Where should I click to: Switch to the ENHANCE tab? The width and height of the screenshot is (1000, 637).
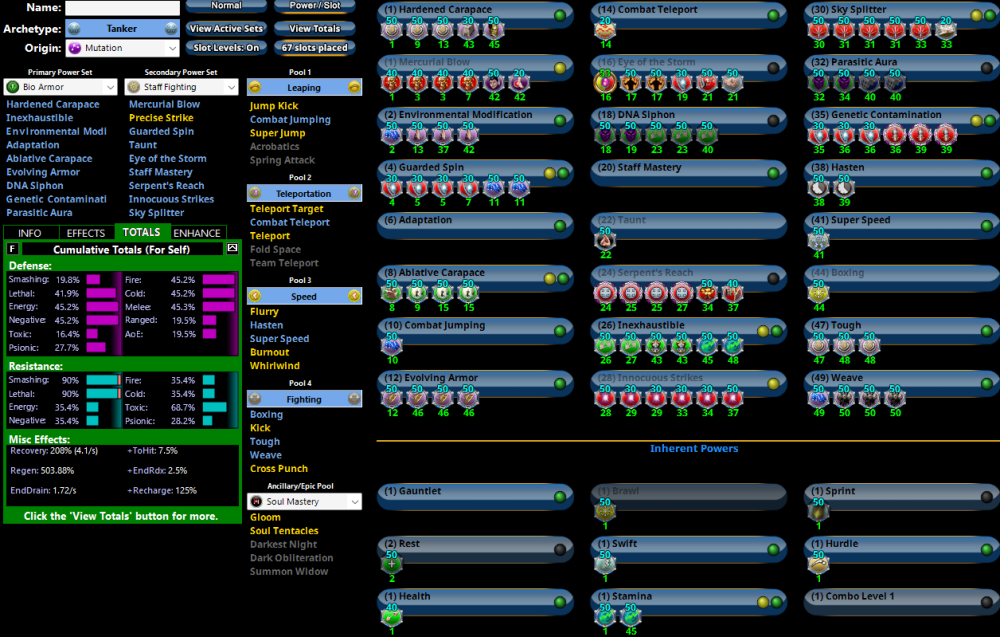[197, 233]
